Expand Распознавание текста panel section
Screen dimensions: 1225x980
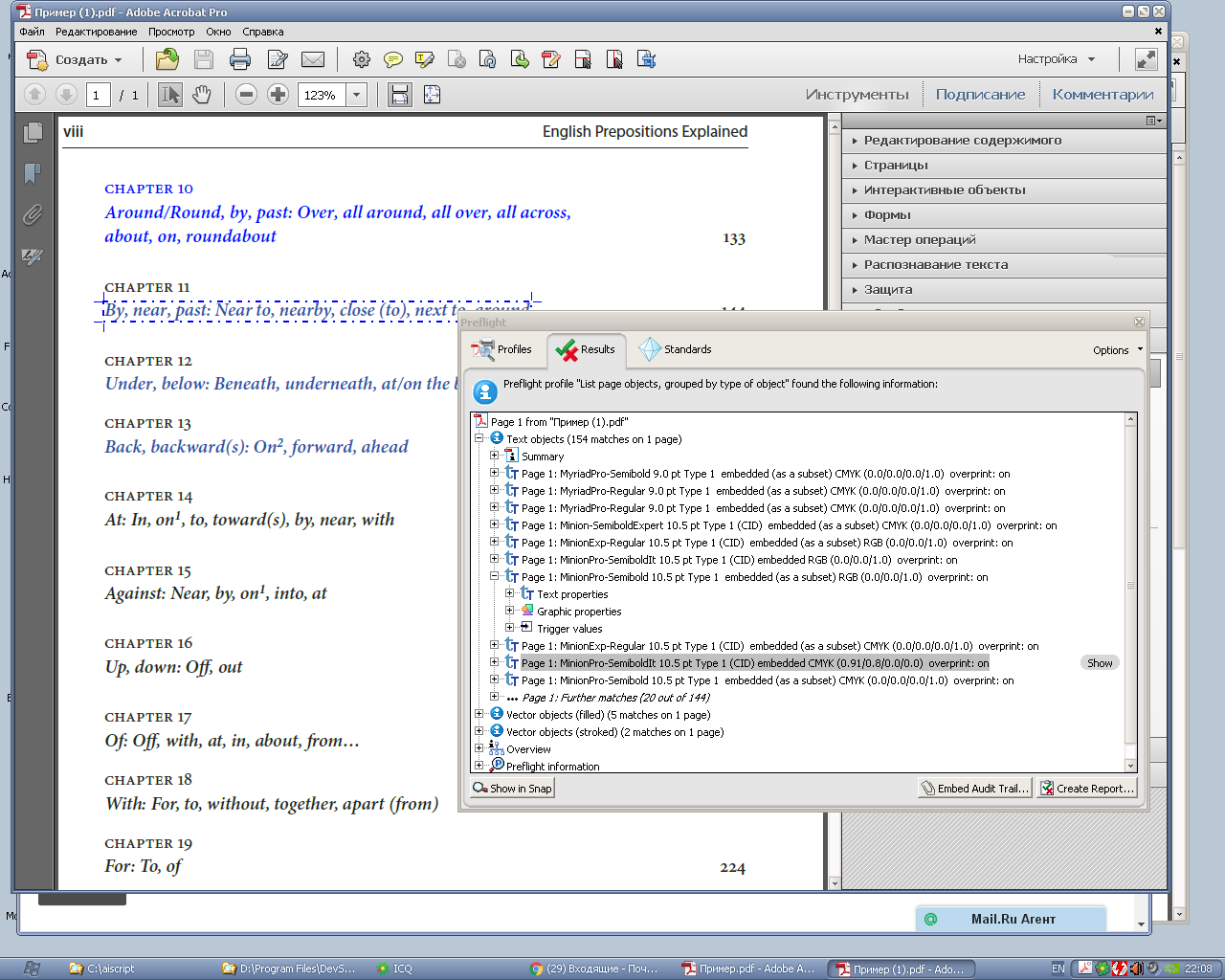(1004, 265)
